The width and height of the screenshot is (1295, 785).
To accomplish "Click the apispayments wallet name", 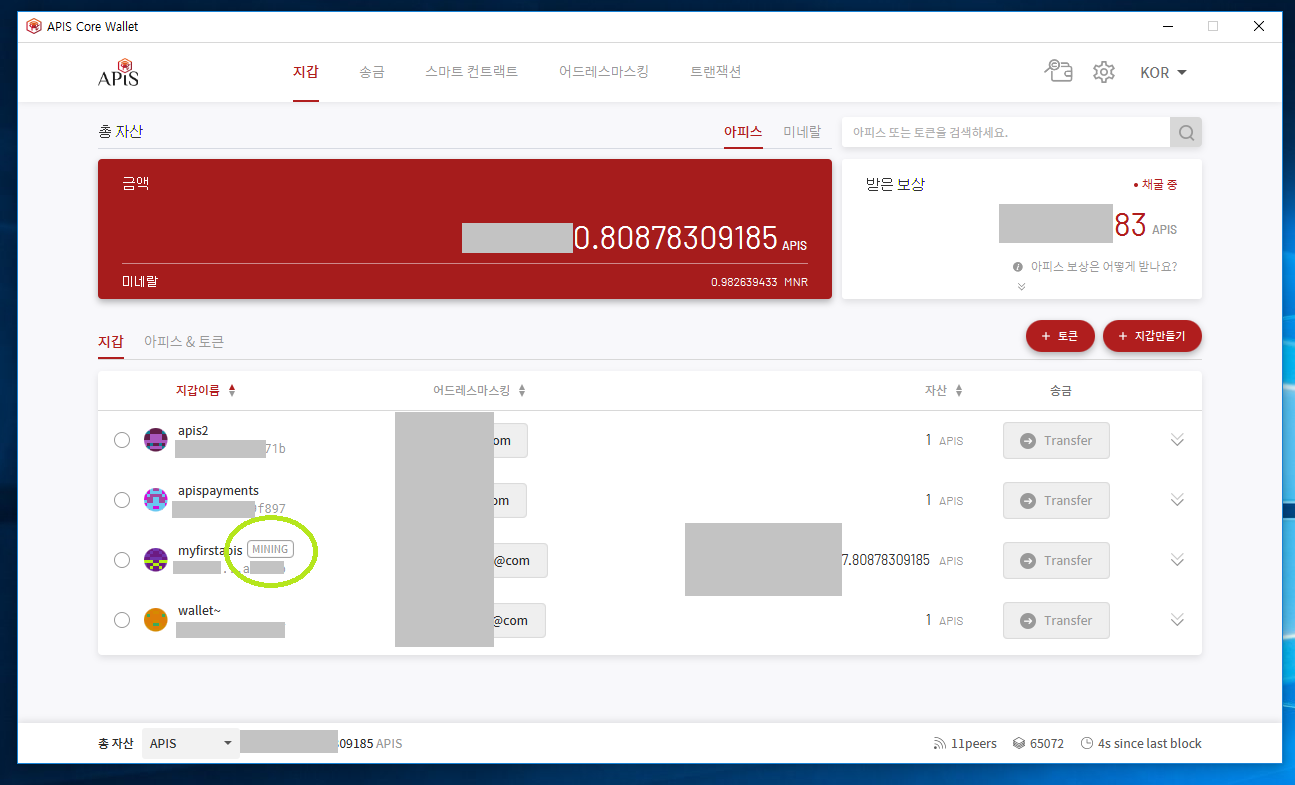I will click(x=218, y=491).
